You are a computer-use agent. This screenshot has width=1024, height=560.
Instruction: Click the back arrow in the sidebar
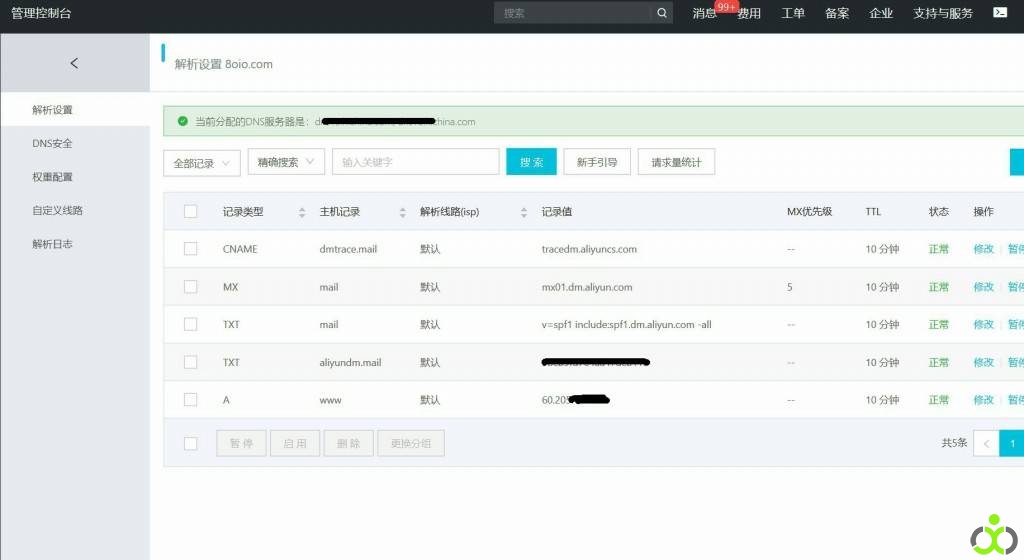tap(74, 63)
